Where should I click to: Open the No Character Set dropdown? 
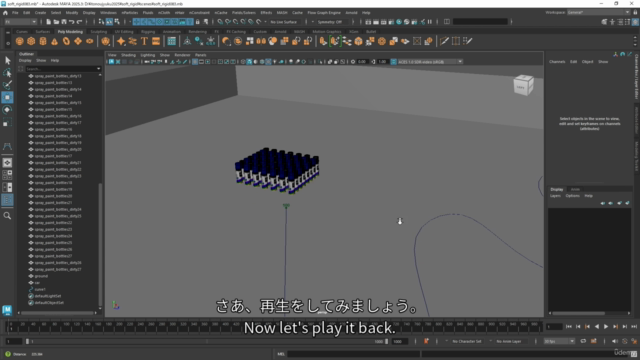(467, 341)
